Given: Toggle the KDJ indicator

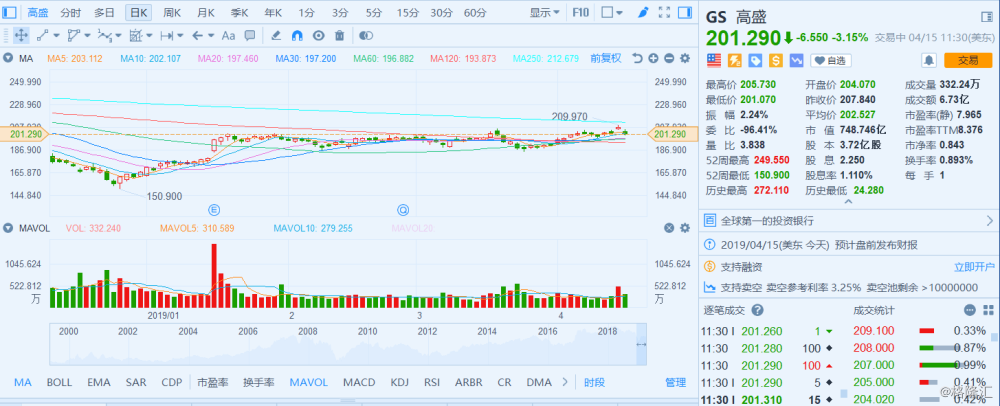Looking at the screenshot, I should click(x=399, y=382).
